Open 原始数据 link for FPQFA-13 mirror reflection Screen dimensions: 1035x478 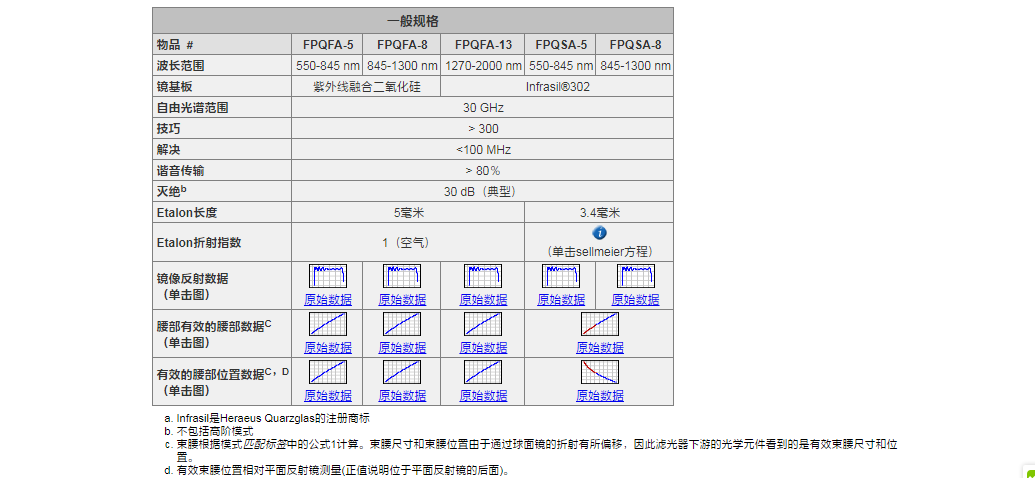tap(483, 299)
